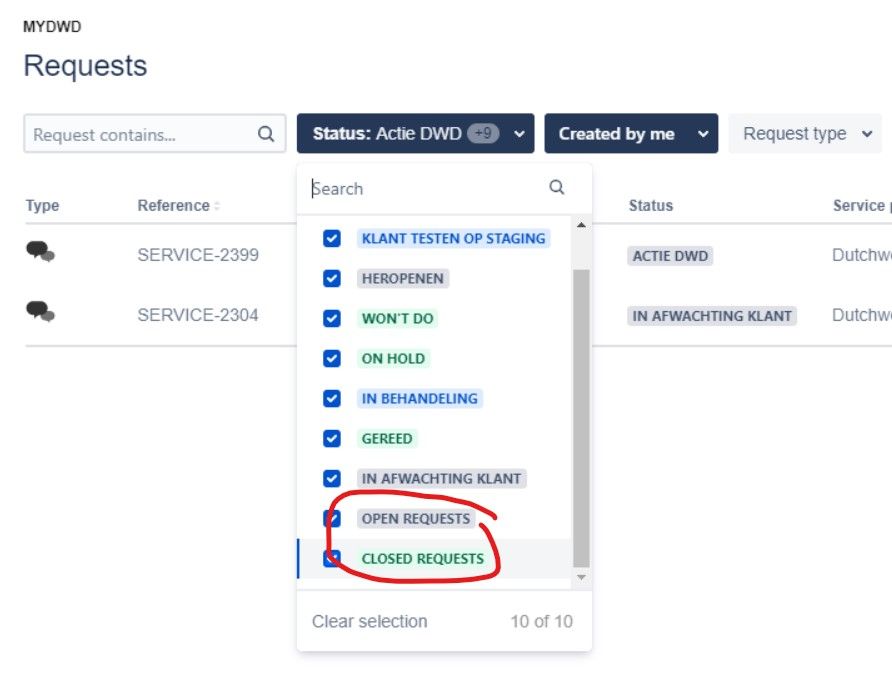Click the status list scrollbar thumb
This screenshot has width=892, height=686.
(581, 418)
